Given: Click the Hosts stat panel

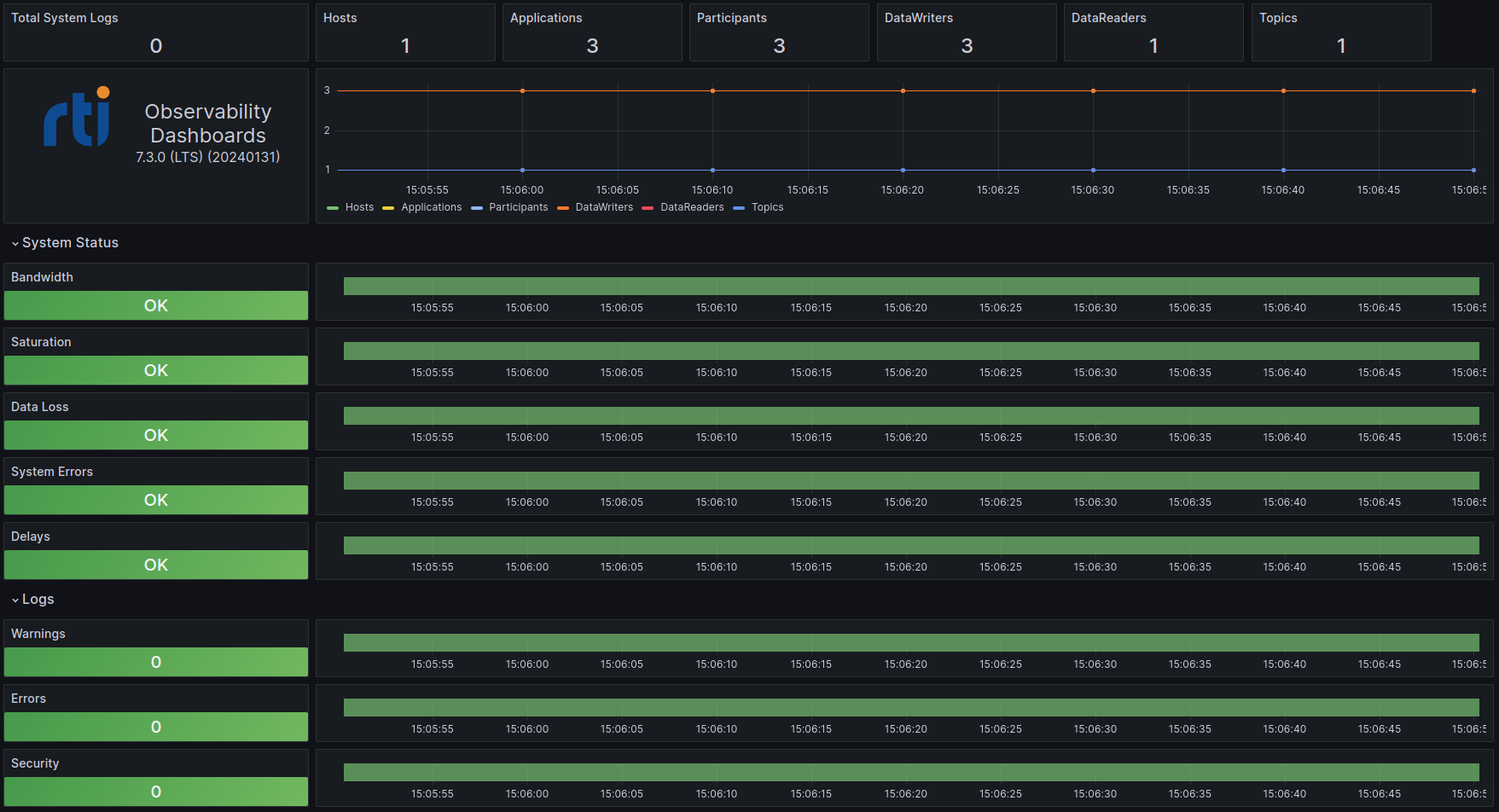Looking at the screenshot, I should click(404, 32).
